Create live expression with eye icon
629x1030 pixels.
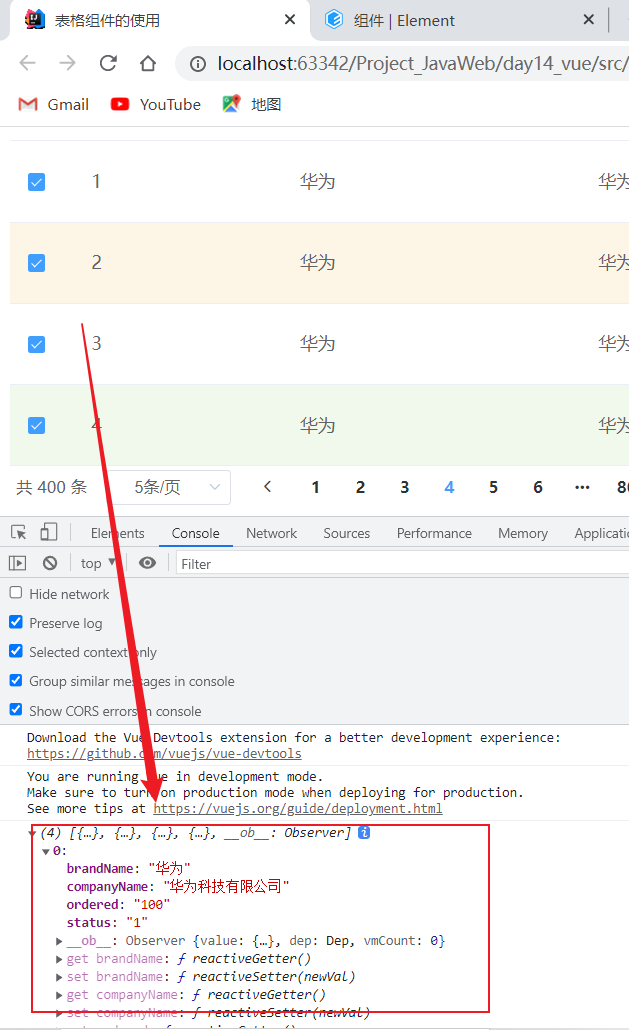pyautogui.click(x=148, y=563)
